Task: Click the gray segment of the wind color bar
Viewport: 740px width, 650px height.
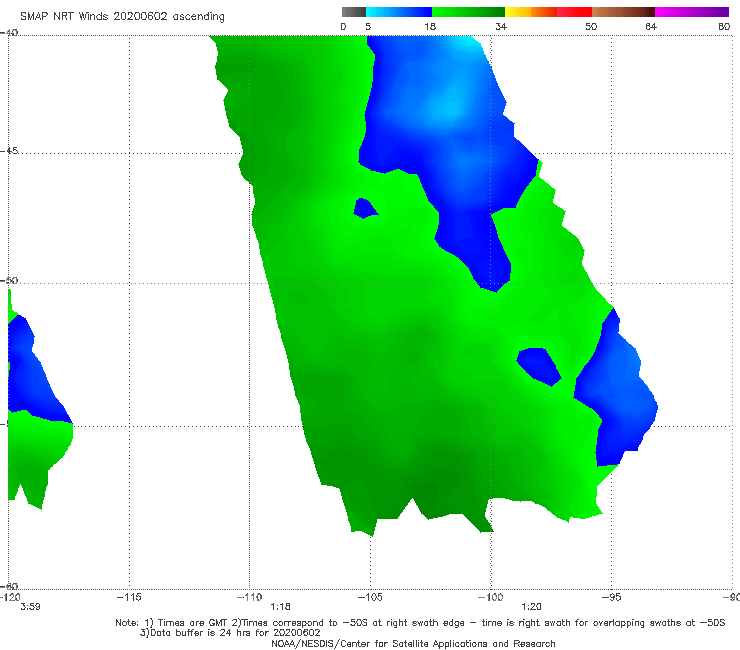Action: (x=354, y=12)
